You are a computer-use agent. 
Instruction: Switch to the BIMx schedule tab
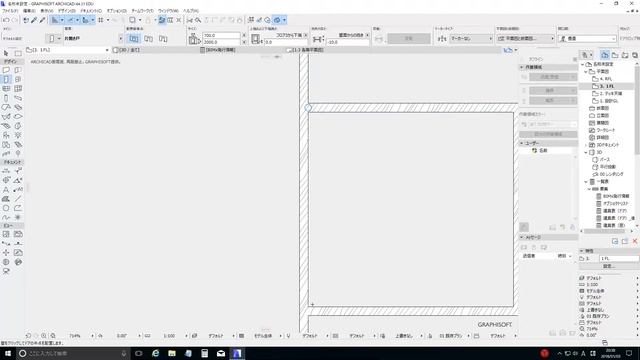tap(220, 50)
